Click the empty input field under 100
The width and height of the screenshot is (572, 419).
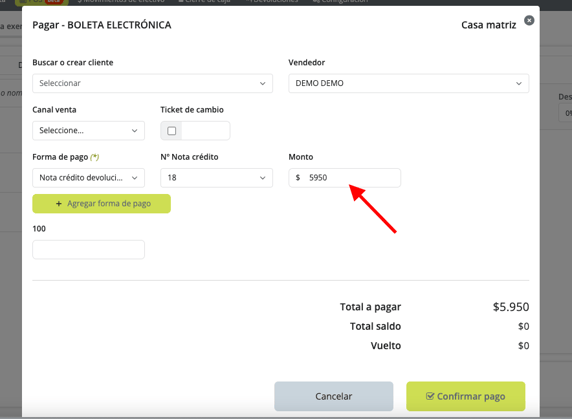pyautogui.click(x=89, y=250)
